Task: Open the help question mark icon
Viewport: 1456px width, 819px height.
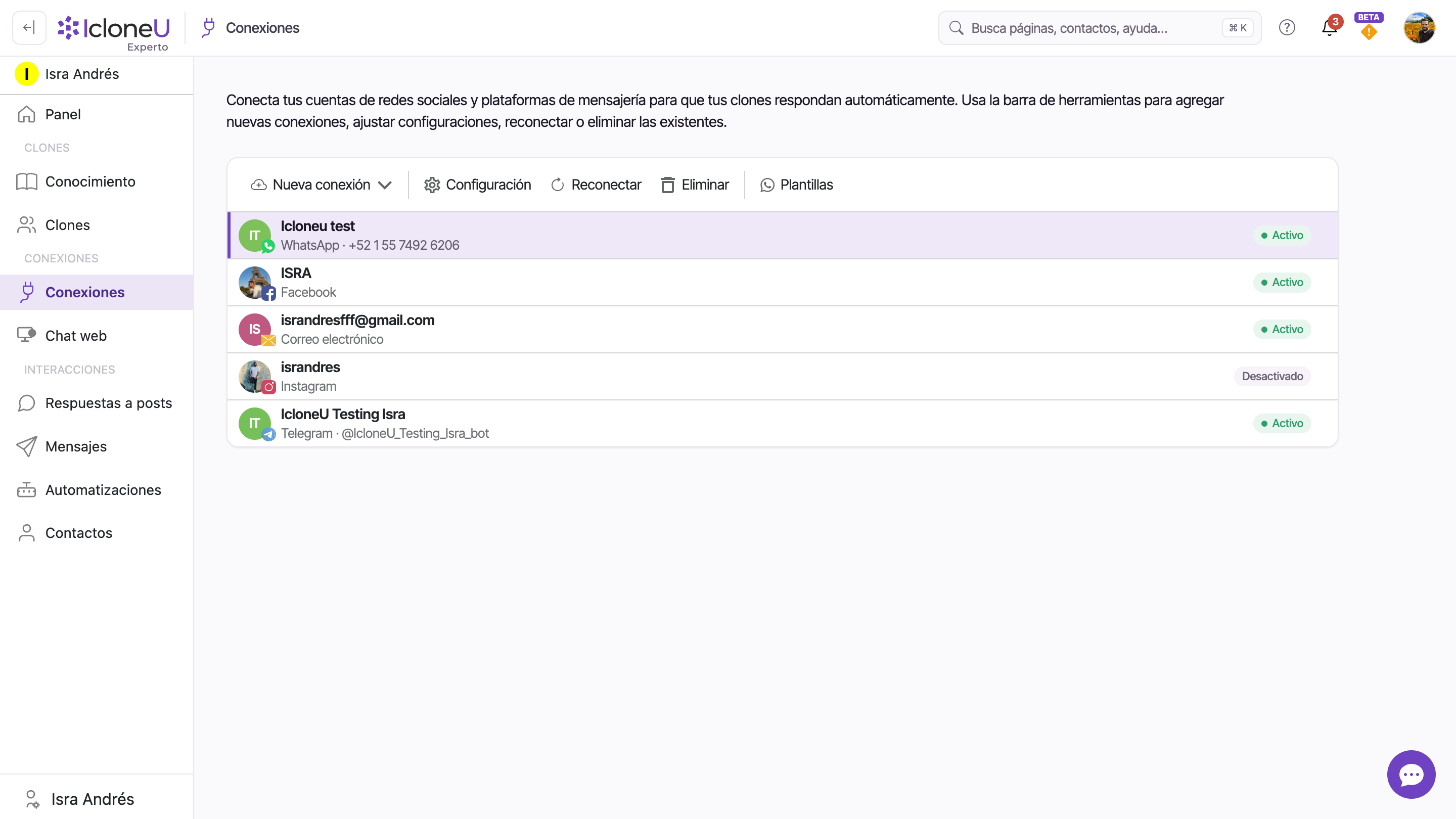Action: 1287,28
